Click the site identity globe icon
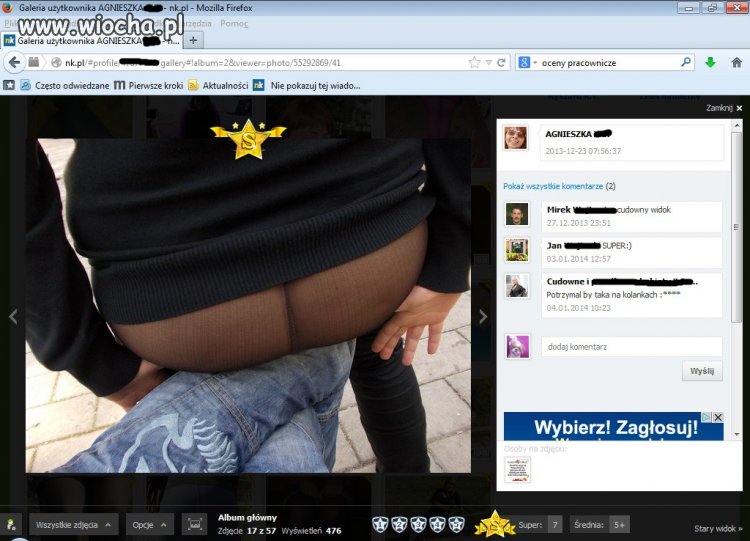750x541 pixels. [x=56, y=63]
